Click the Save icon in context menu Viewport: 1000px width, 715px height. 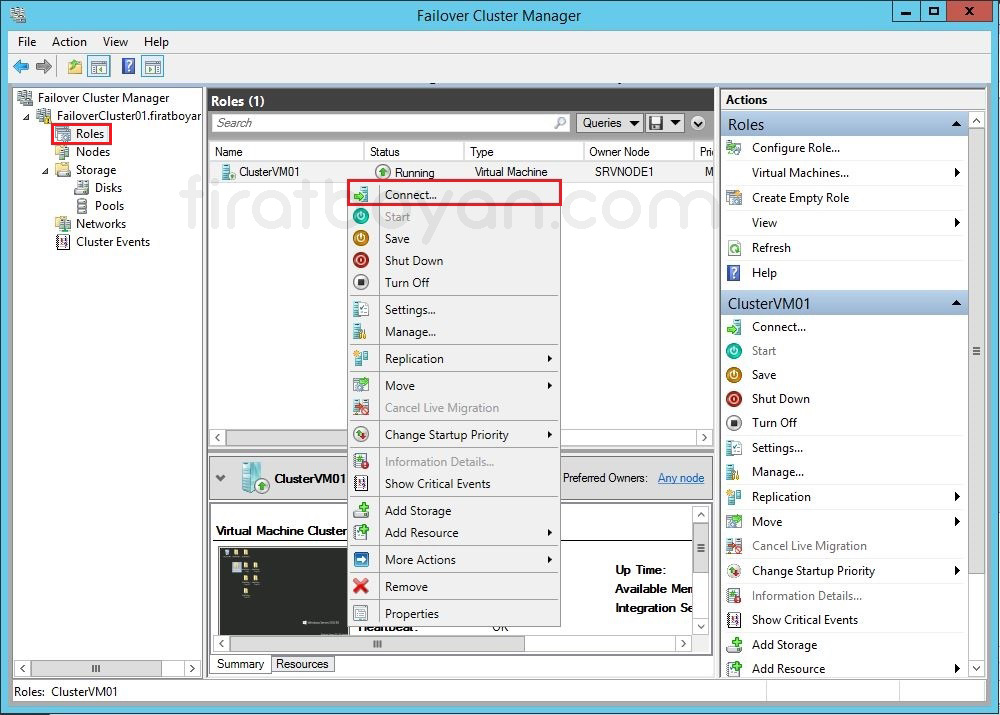point(361,239)
